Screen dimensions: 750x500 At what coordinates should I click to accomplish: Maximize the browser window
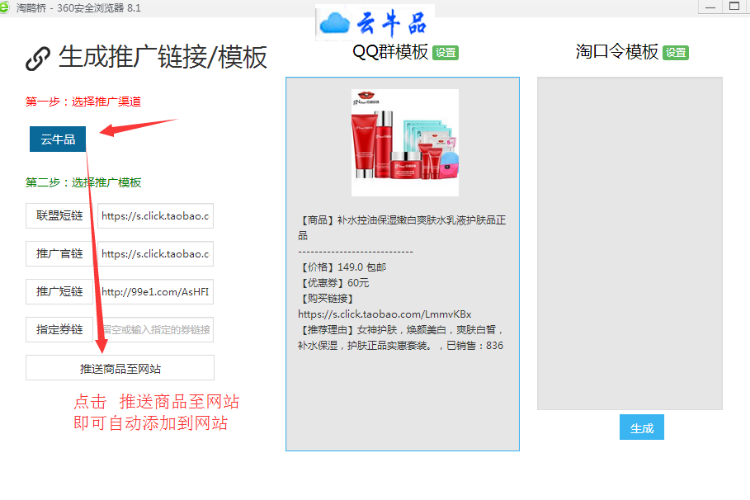[x=734, y=7]
